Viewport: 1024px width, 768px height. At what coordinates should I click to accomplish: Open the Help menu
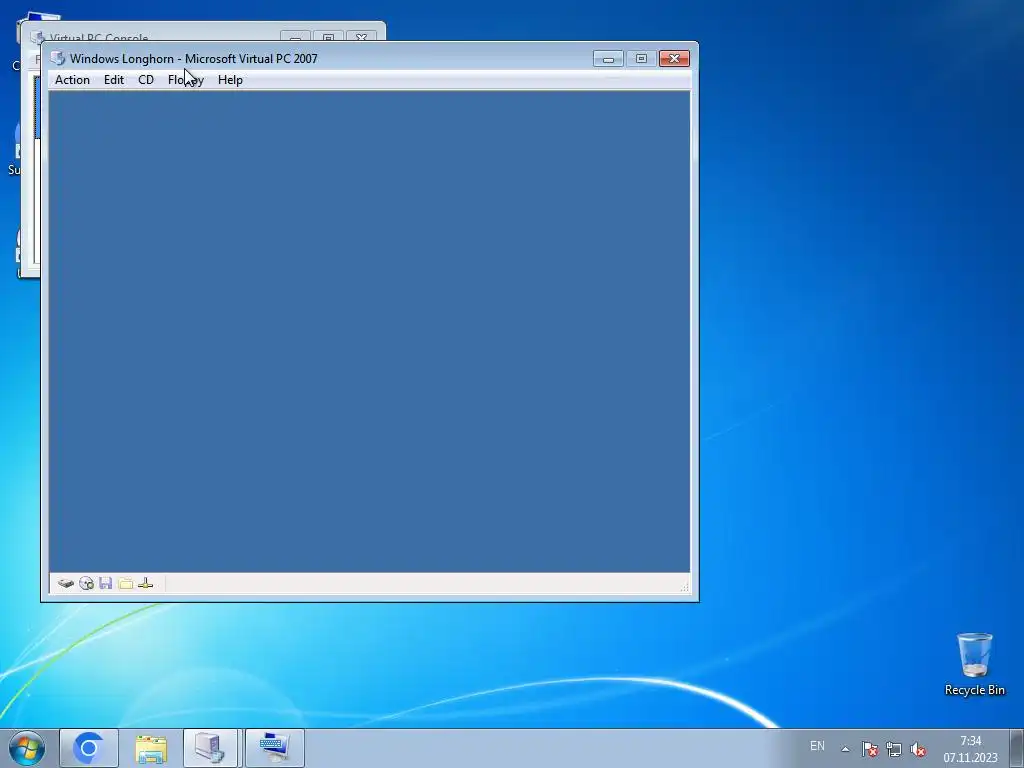click(x=230, y=80)
